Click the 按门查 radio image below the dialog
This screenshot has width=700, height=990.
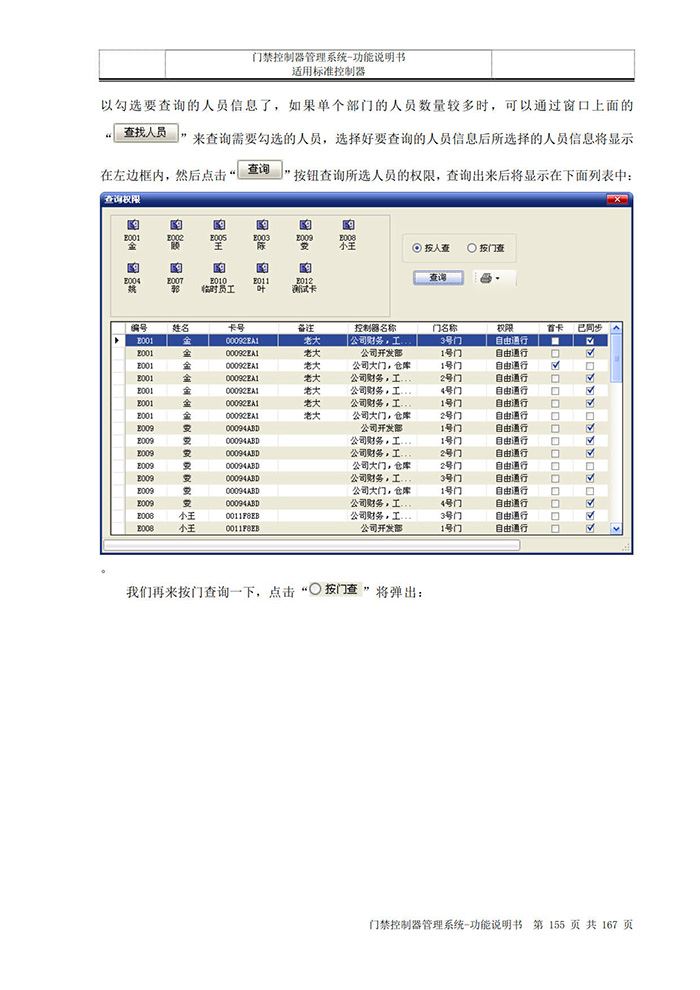coord(334,589)
